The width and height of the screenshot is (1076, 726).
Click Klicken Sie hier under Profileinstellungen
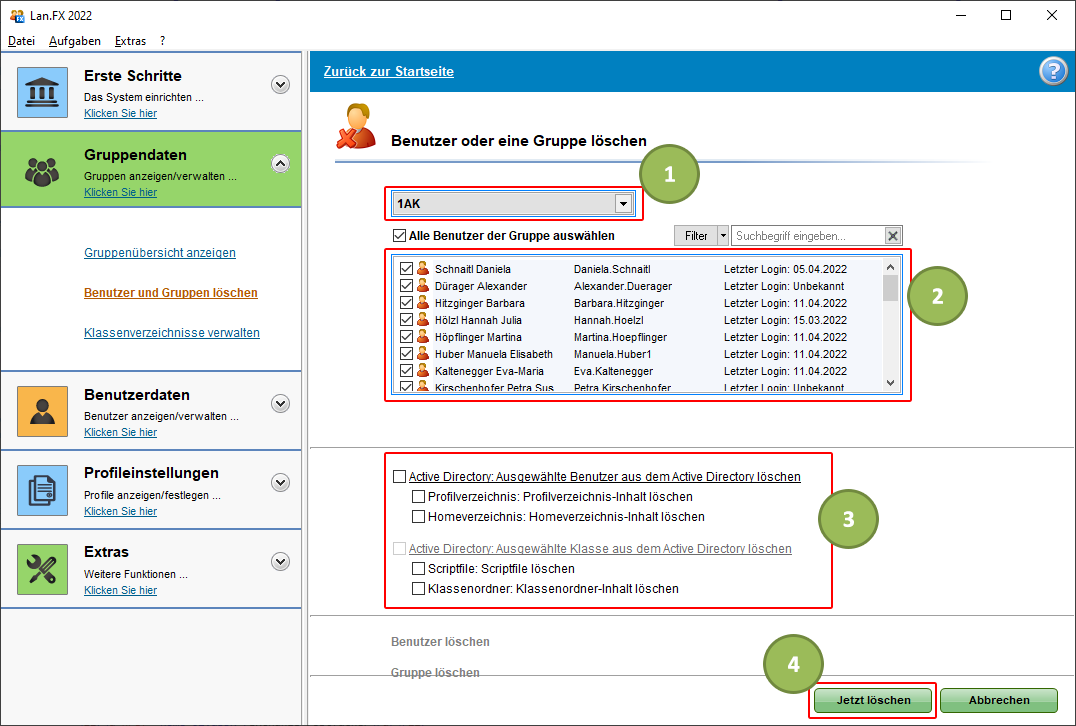(x=120, y=511)
